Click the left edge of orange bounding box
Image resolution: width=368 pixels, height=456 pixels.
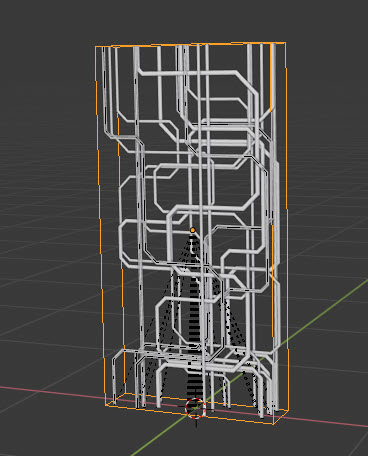(x=101, y=227)
